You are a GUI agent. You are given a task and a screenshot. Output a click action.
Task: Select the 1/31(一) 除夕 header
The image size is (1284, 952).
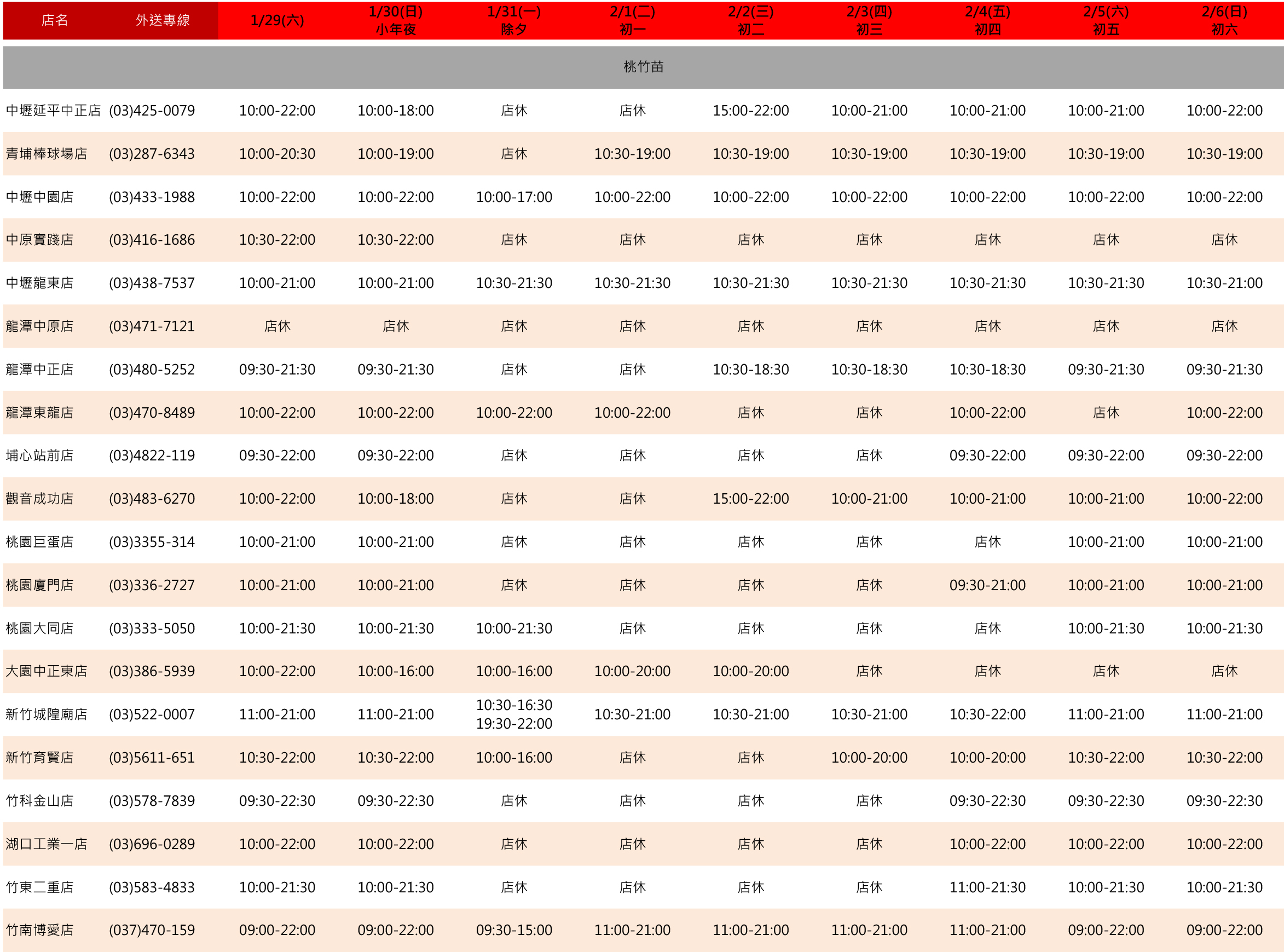(514, 21)
